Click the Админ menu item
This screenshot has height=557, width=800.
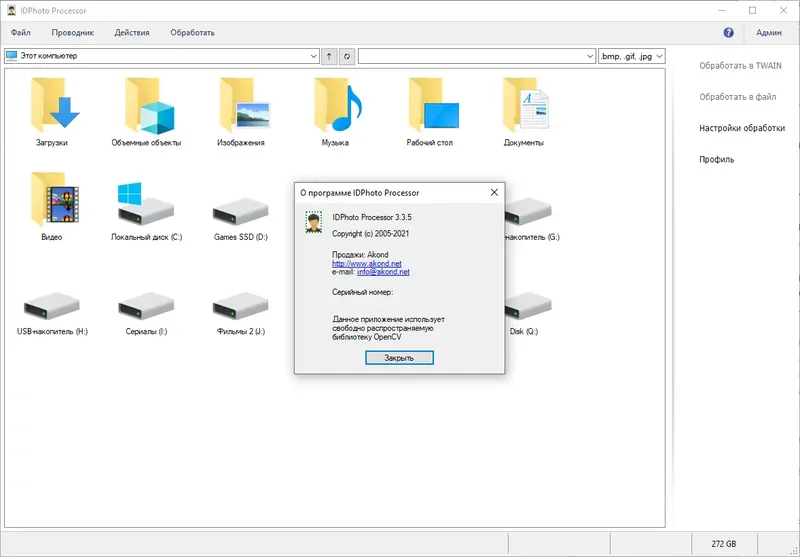[x=769, y=32]
